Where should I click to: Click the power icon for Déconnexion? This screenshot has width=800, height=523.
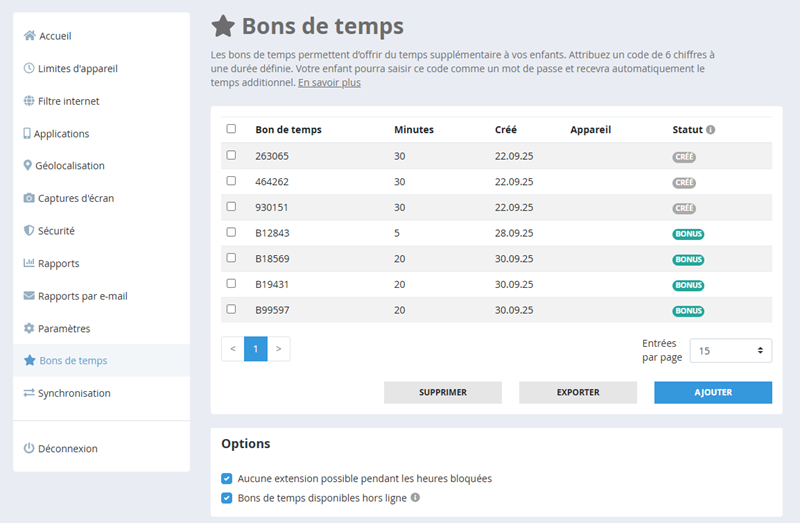(29, 449)
